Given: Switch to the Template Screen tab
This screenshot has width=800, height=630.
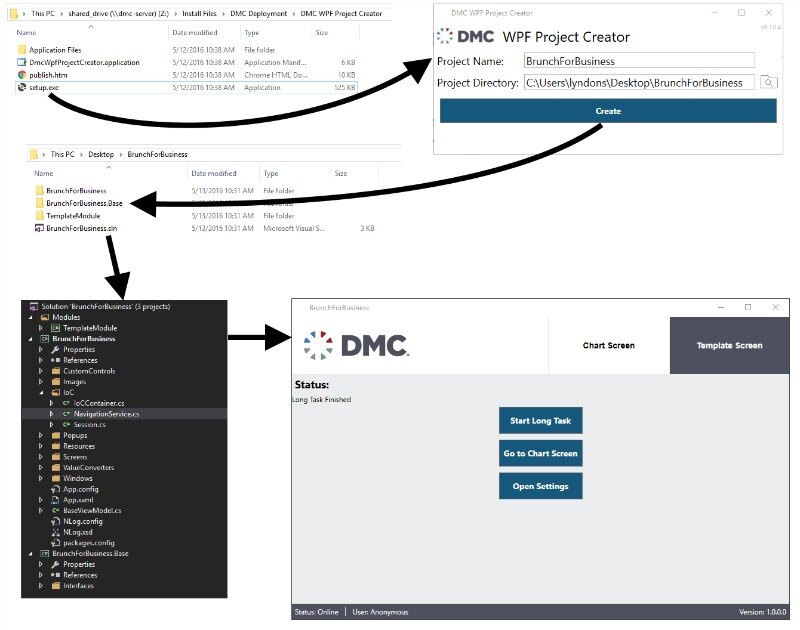Looking at the screenshot, I should pos(730,345).
